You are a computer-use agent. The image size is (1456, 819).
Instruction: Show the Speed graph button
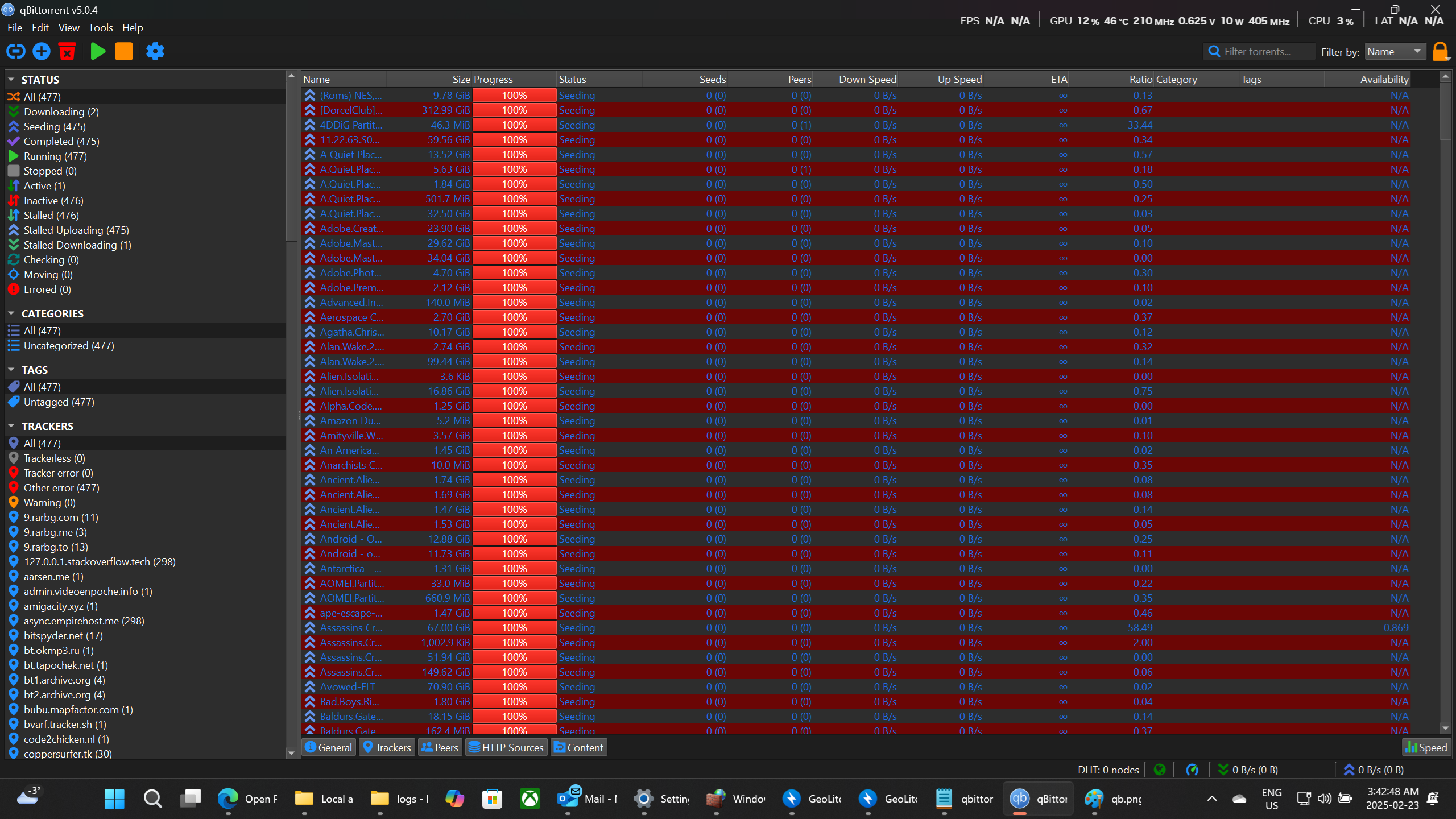(1426, 747)
